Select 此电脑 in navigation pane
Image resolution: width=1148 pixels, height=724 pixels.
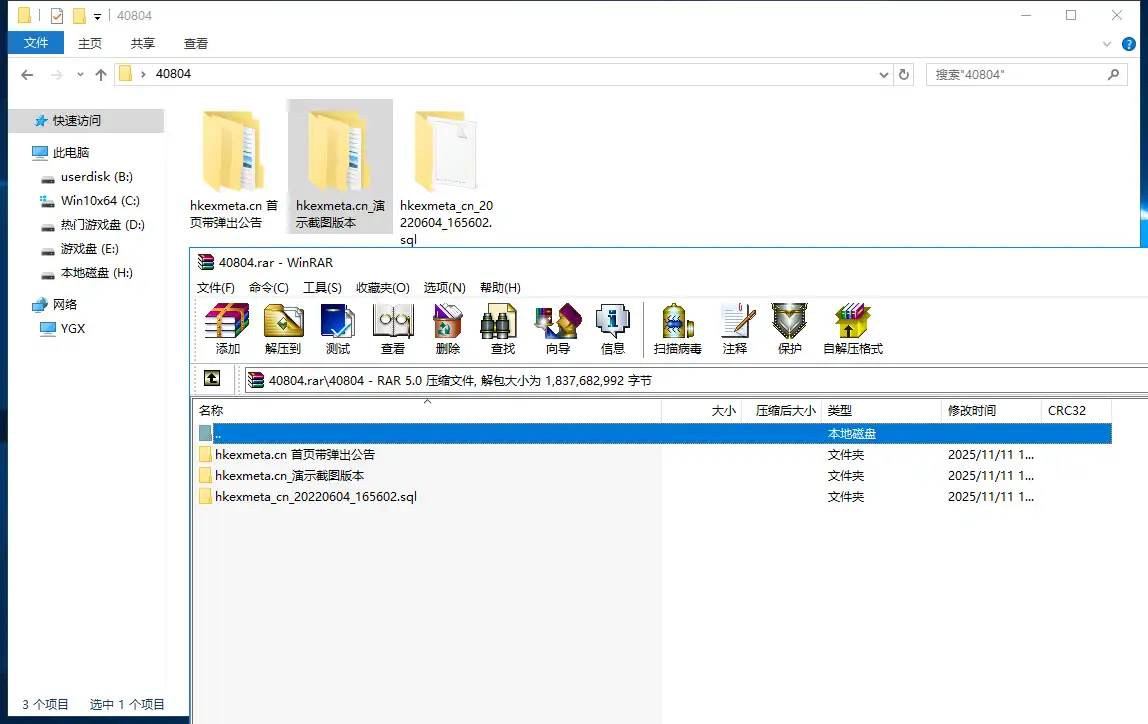71,153
